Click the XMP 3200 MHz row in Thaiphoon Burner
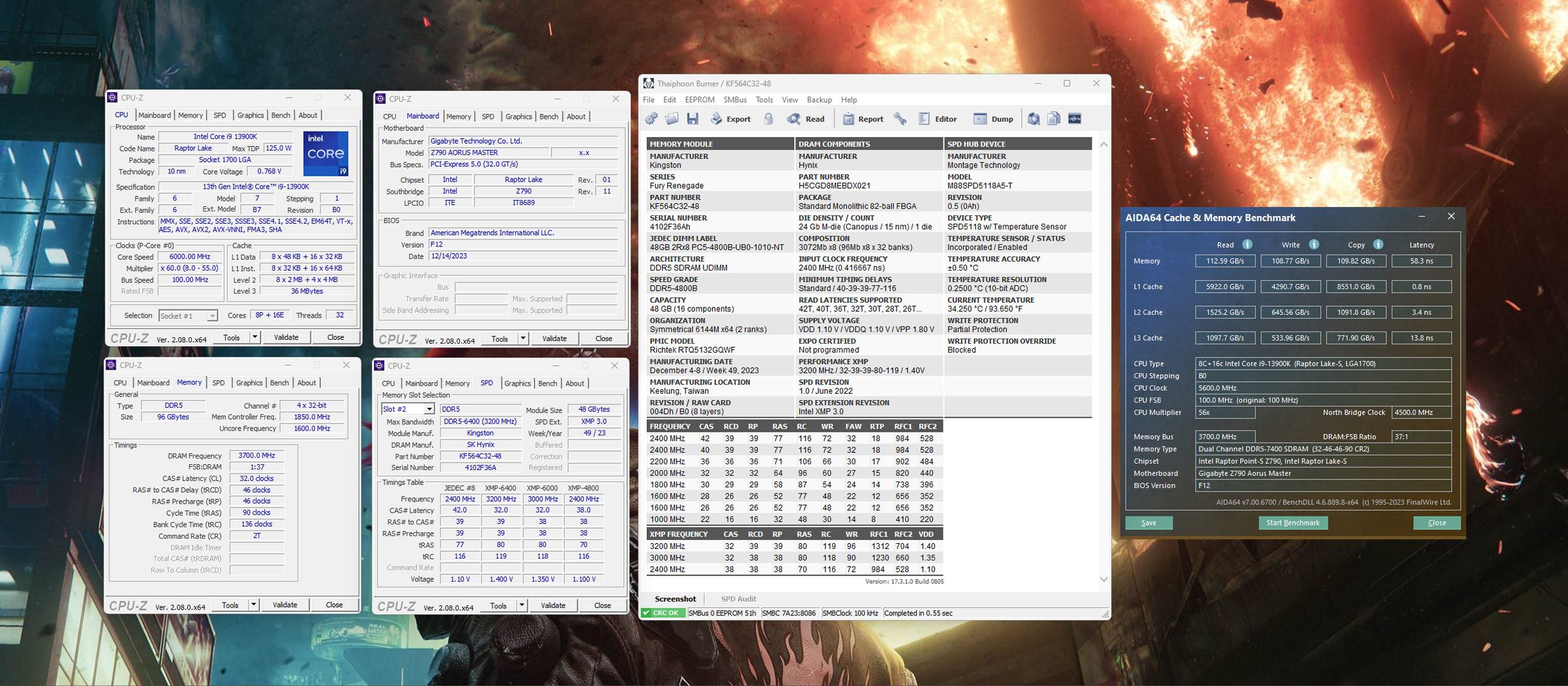 [794, 546]
